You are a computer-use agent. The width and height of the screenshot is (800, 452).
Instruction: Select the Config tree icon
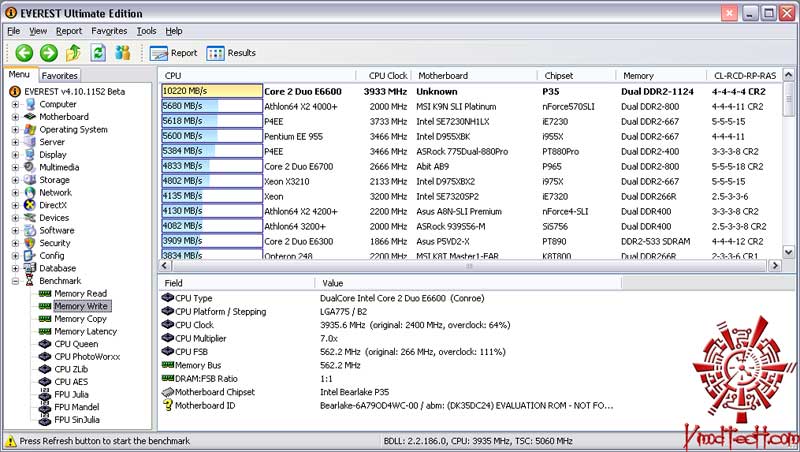coord(30,256)
